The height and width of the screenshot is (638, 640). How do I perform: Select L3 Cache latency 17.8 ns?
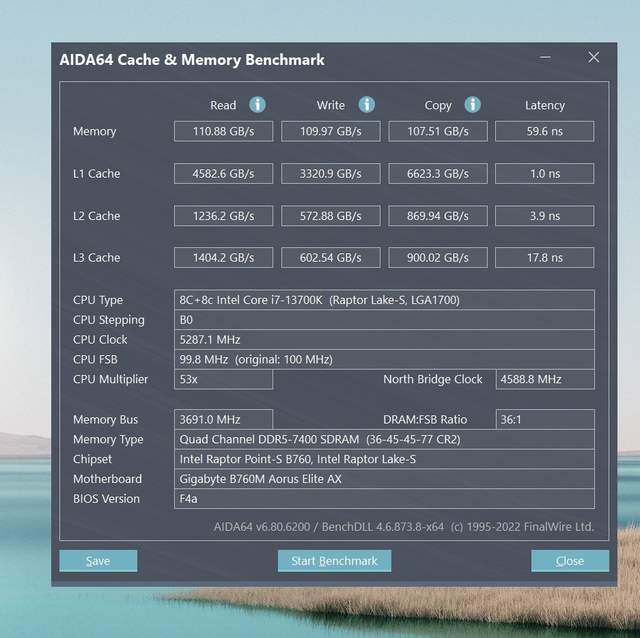[x=544, y=258]
